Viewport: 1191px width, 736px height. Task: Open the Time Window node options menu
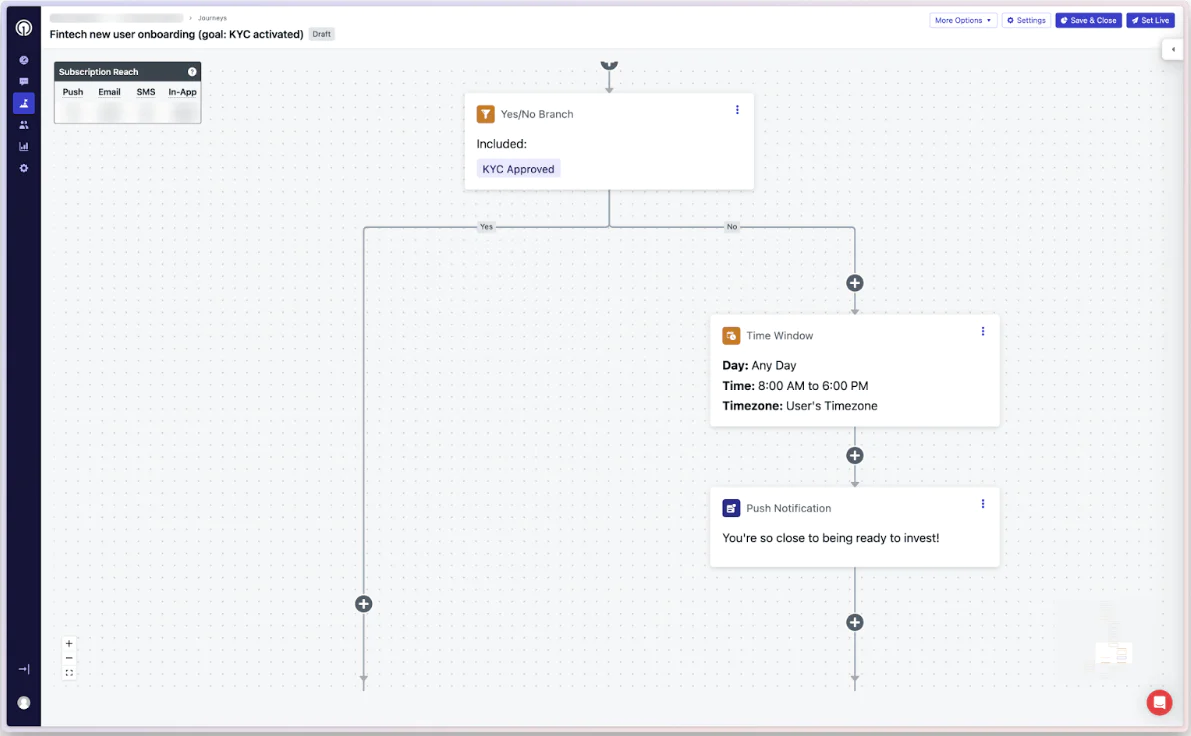pos(982,331)
